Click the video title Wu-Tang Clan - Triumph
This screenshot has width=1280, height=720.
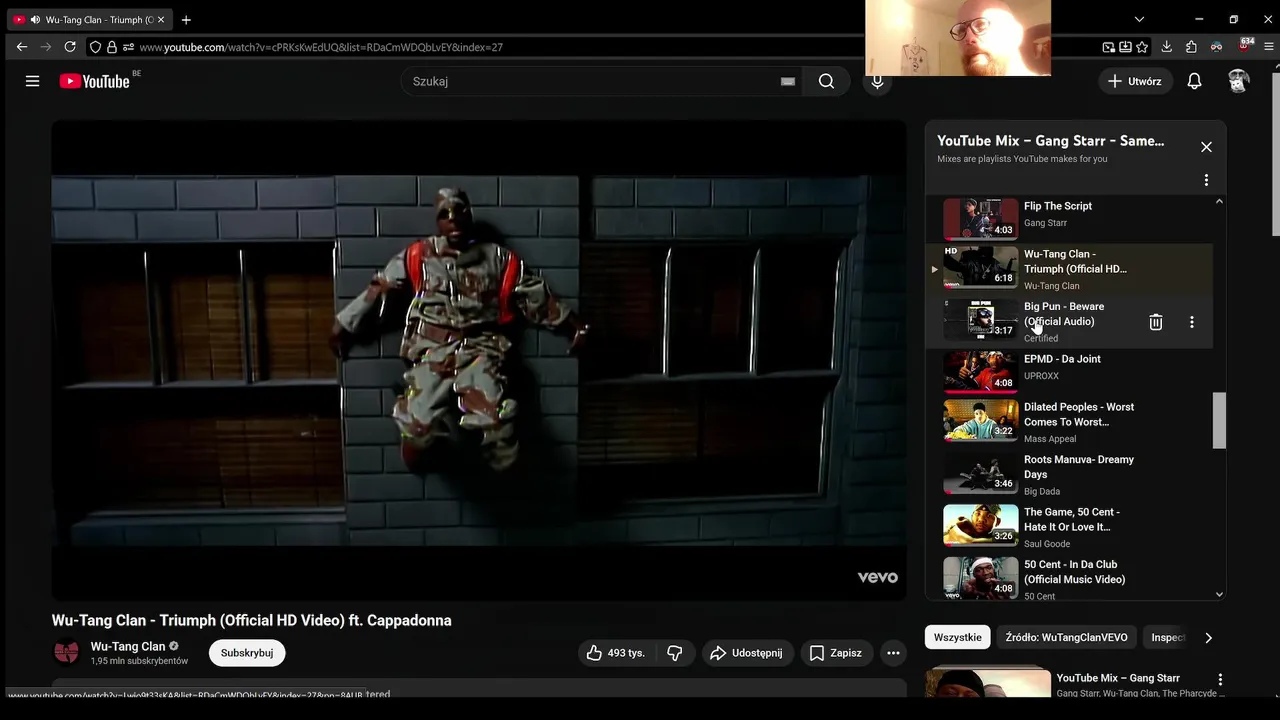pyautogui.click(x=252, y=620)
